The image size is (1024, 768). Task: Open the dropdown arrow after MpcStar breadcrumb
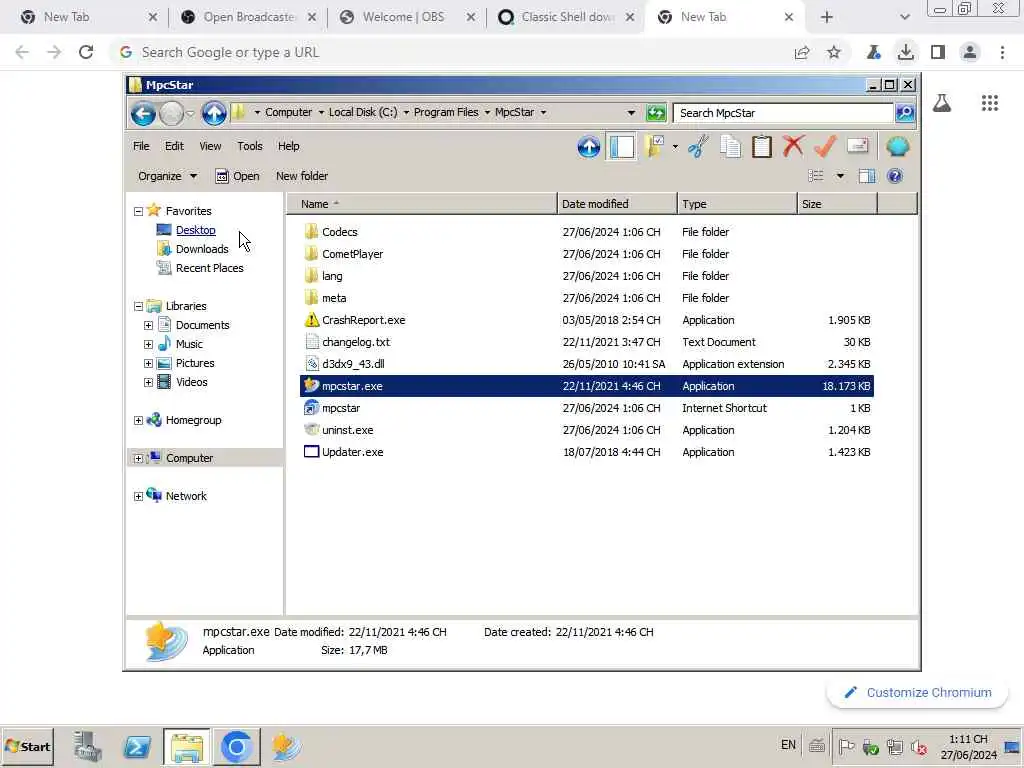click(x=543, y=112)
